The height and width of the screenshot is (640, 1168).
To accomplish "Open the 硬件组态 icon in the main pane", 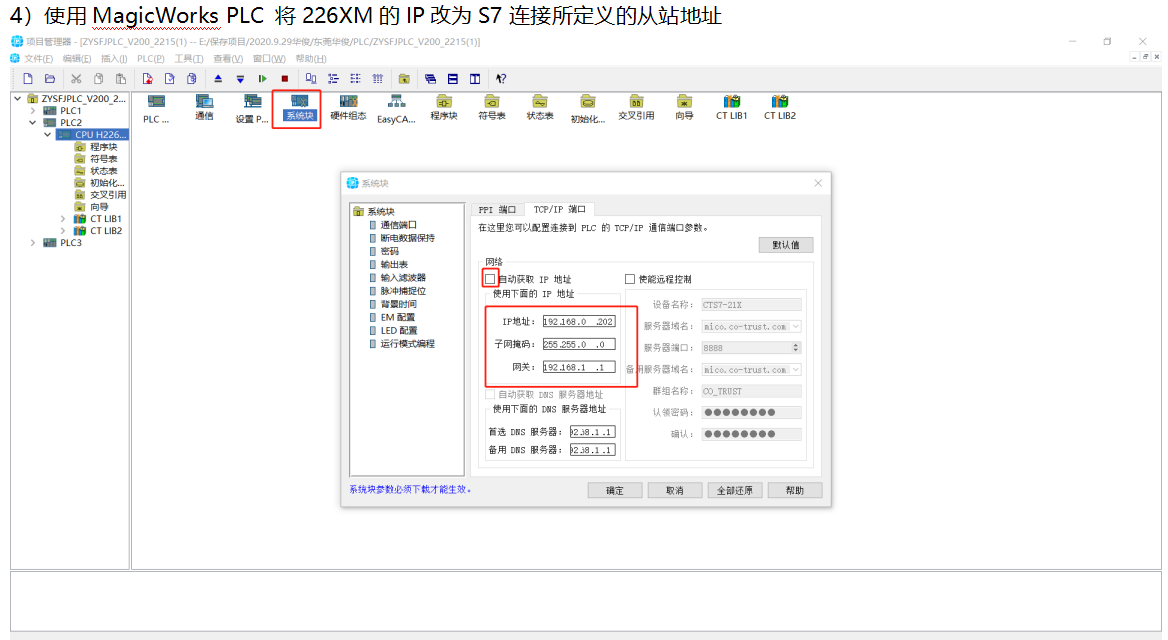I will pyautogui.click(x=348, y=107).
